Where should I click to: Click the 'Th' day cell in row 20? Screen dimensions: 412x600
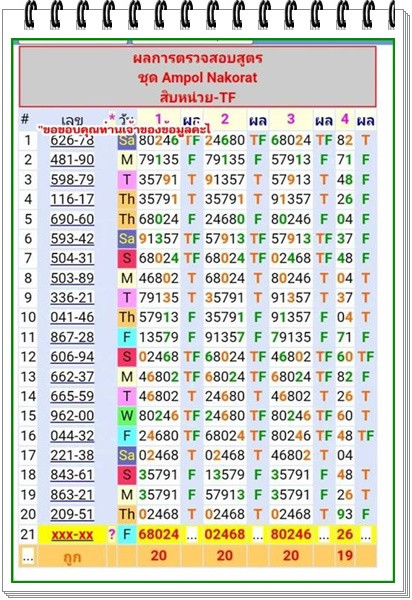127,514
